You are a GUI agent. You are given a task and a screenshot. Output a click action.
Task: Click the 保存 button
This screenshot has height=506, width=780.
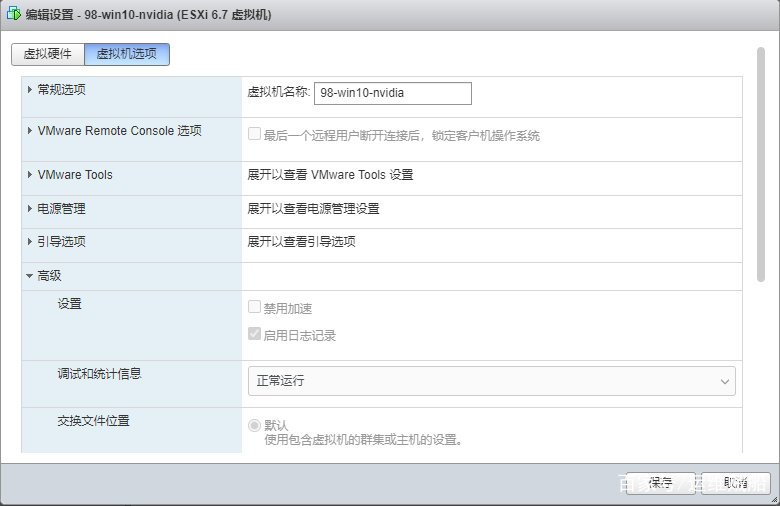pyautogui.click(x=659, y=482)
